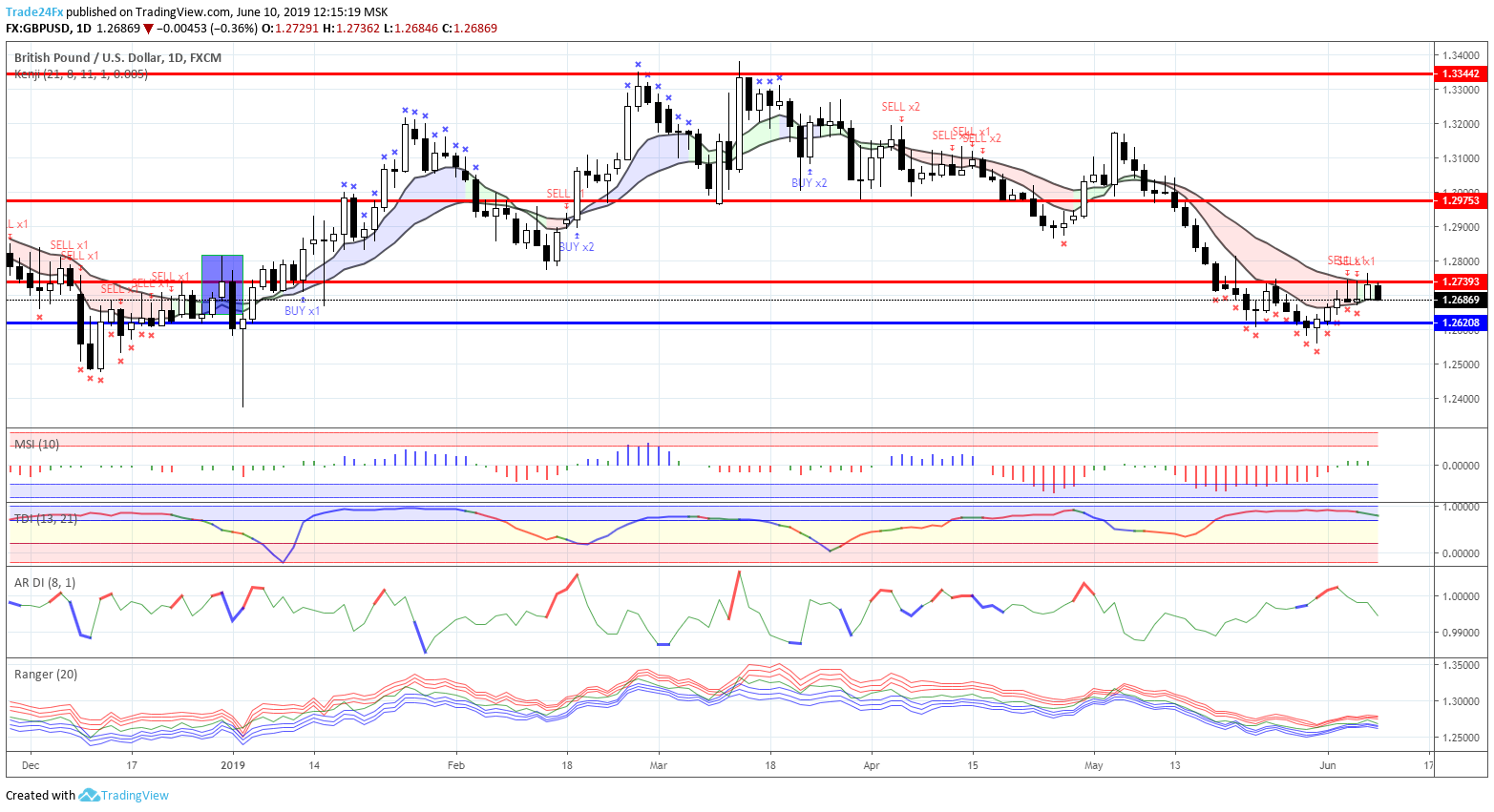Click the 1.24000 price axis value
Screen dimensions: 1494x812
pos(1462,399)
